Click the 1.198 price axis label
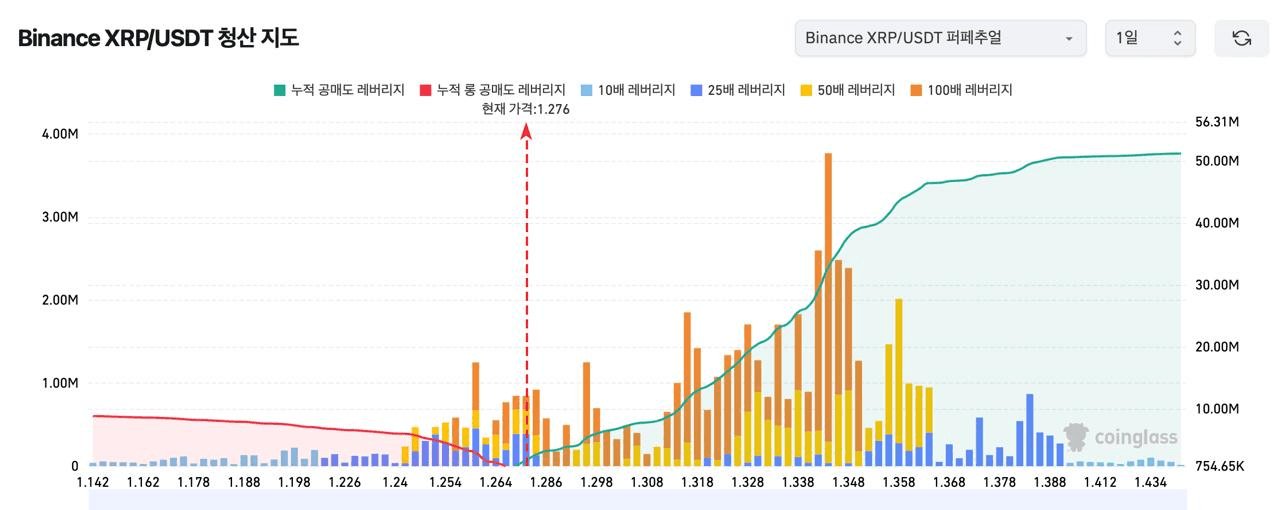 click(x=294, y=482)
